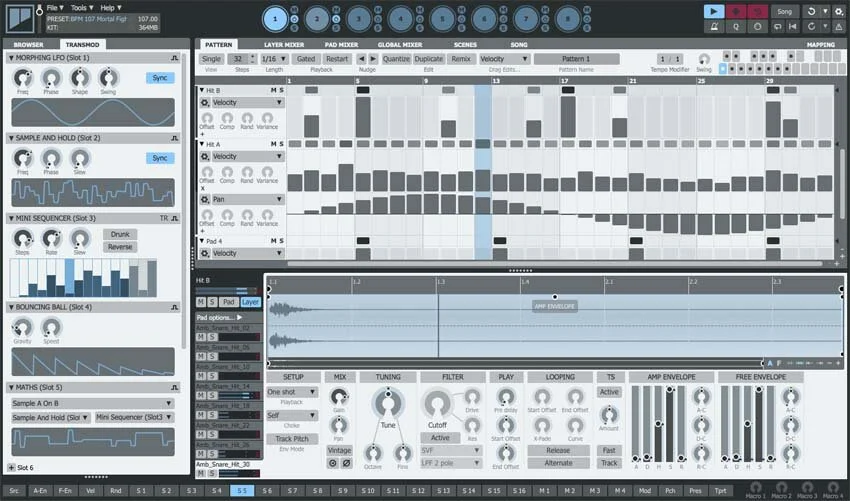Open the Help menu
This screenshot has height=501, width=850.
[x=111, y=8]
